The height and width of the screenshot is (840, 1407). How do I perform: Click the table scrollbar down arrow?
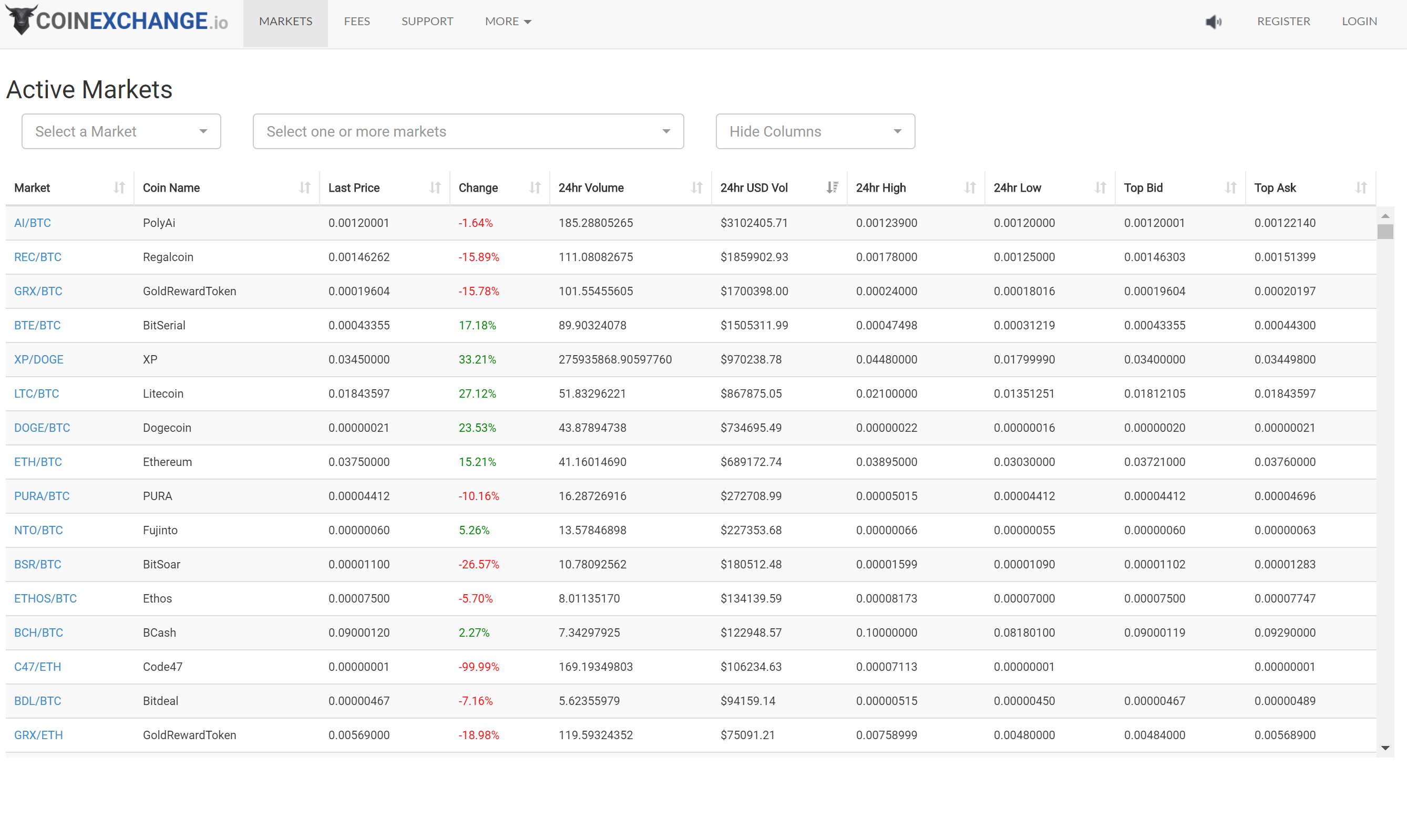[1385, 748]
